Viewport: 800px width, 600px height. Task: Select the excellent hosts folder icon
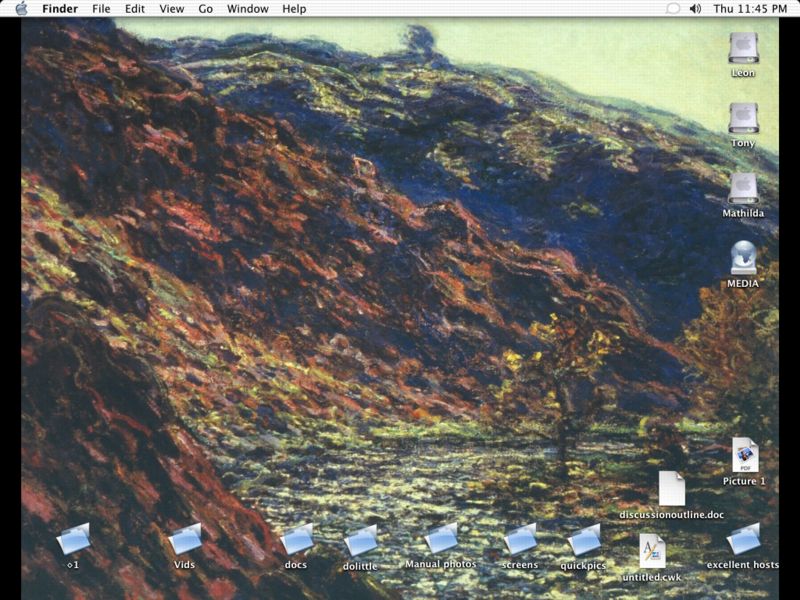click(x=743, y=539)
